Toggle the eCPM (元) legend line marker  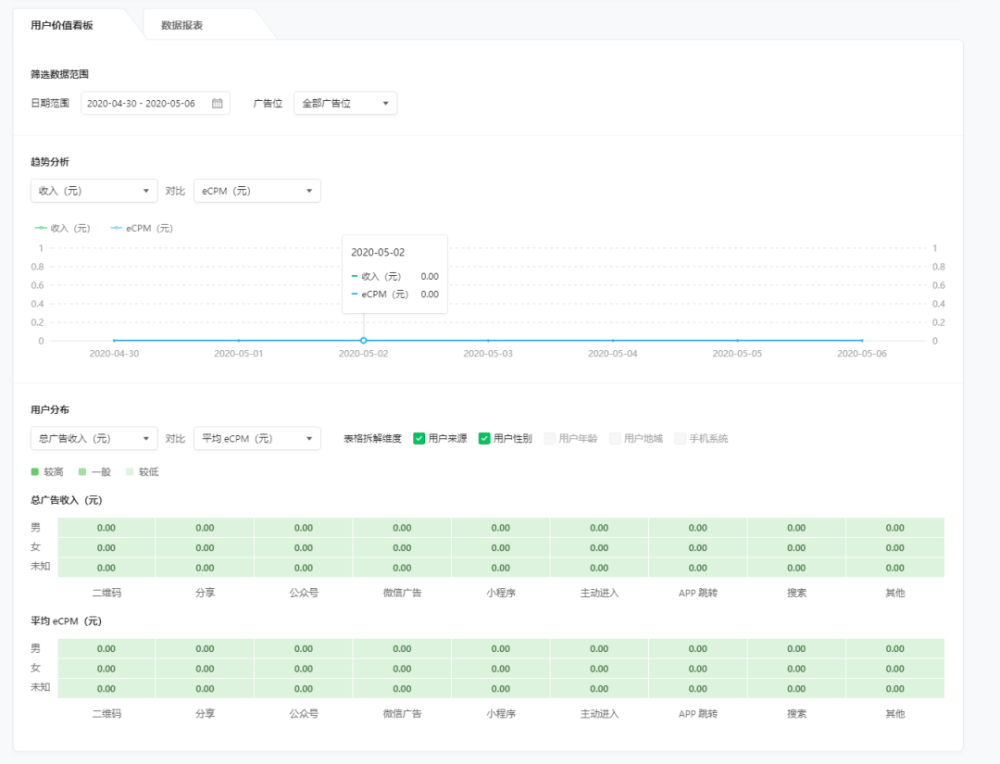click(x=116, y=228)
